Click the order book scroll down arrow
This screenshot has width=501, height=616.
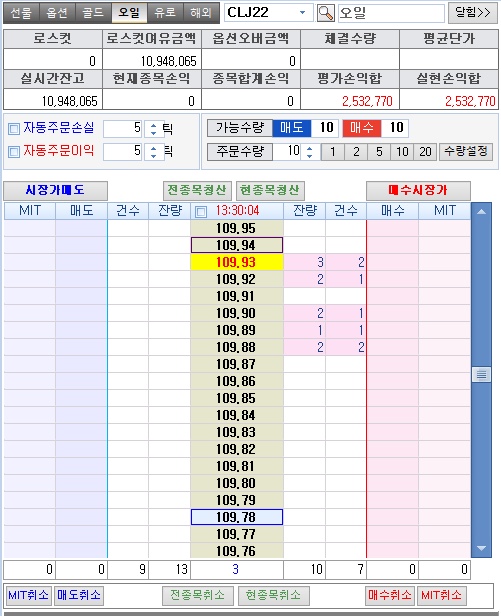tap(481, 548)
